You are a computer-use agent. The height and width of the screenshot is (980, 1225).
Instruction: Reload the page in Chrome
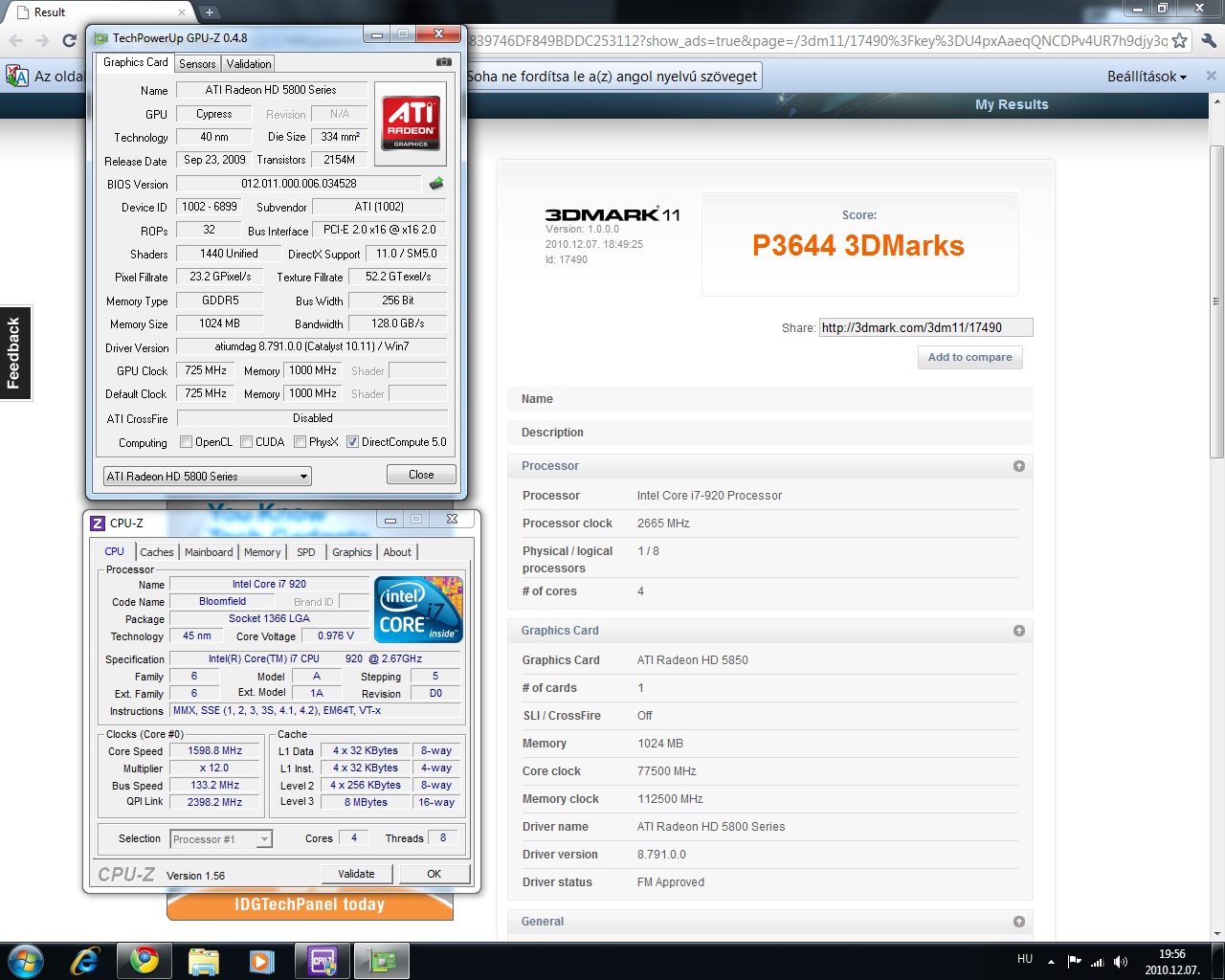[x=69, y=40]
